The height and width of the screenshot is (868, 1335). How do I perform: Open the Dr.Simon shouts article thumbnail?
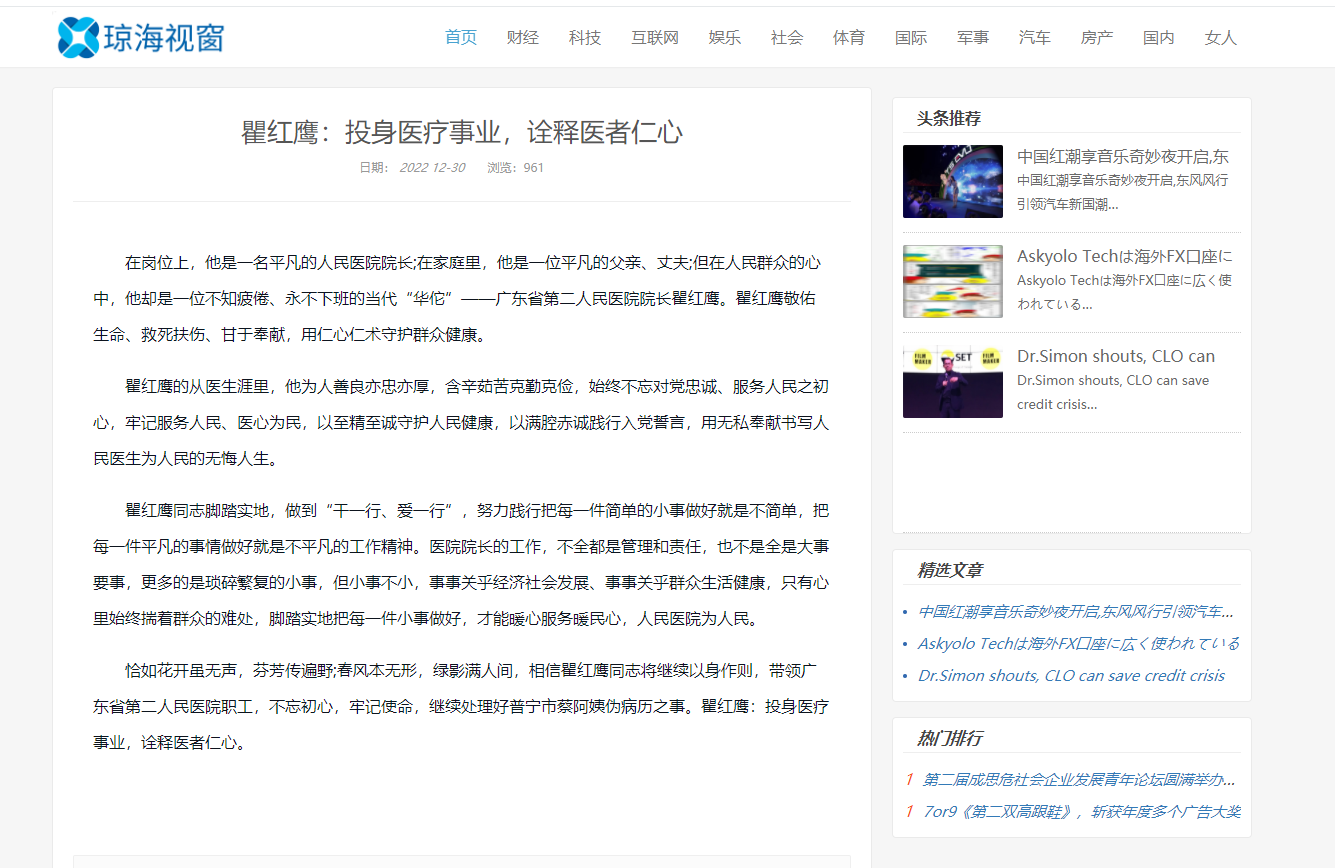tap(953, 381)
